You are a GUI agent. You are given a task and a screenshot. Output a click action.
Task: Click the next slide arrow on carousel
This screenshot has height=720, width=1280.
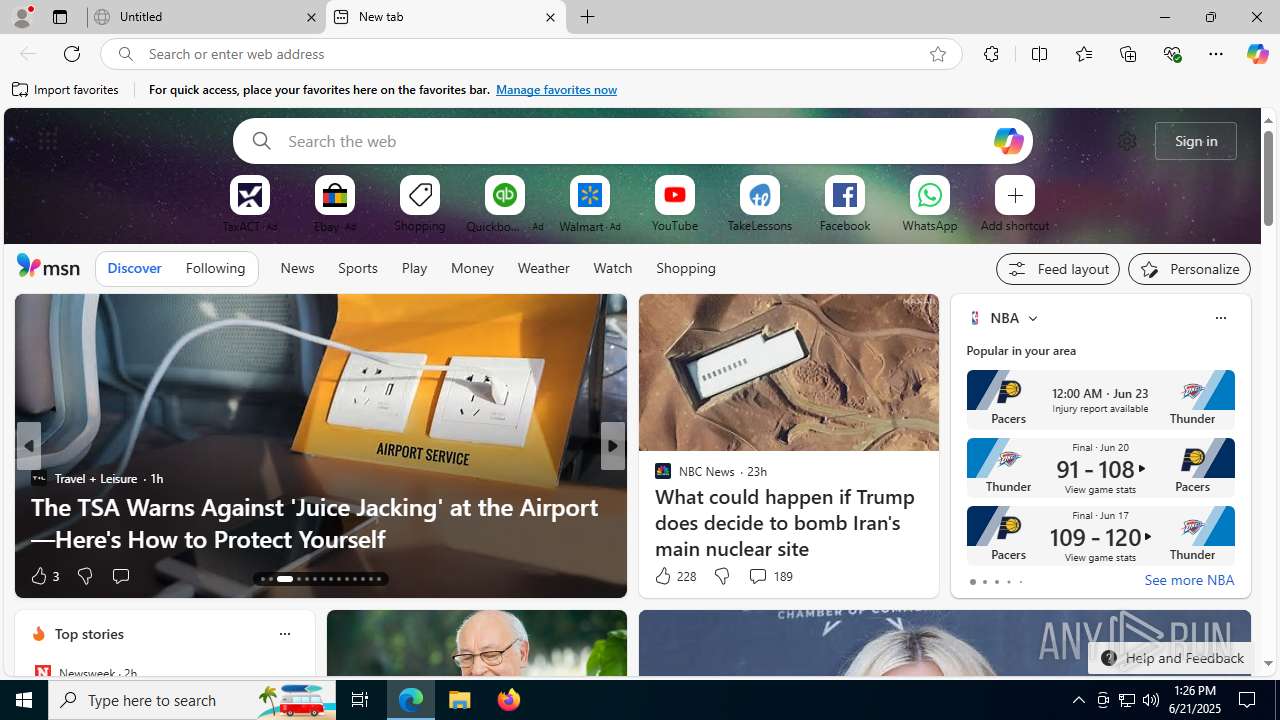(x=612, y=446)
